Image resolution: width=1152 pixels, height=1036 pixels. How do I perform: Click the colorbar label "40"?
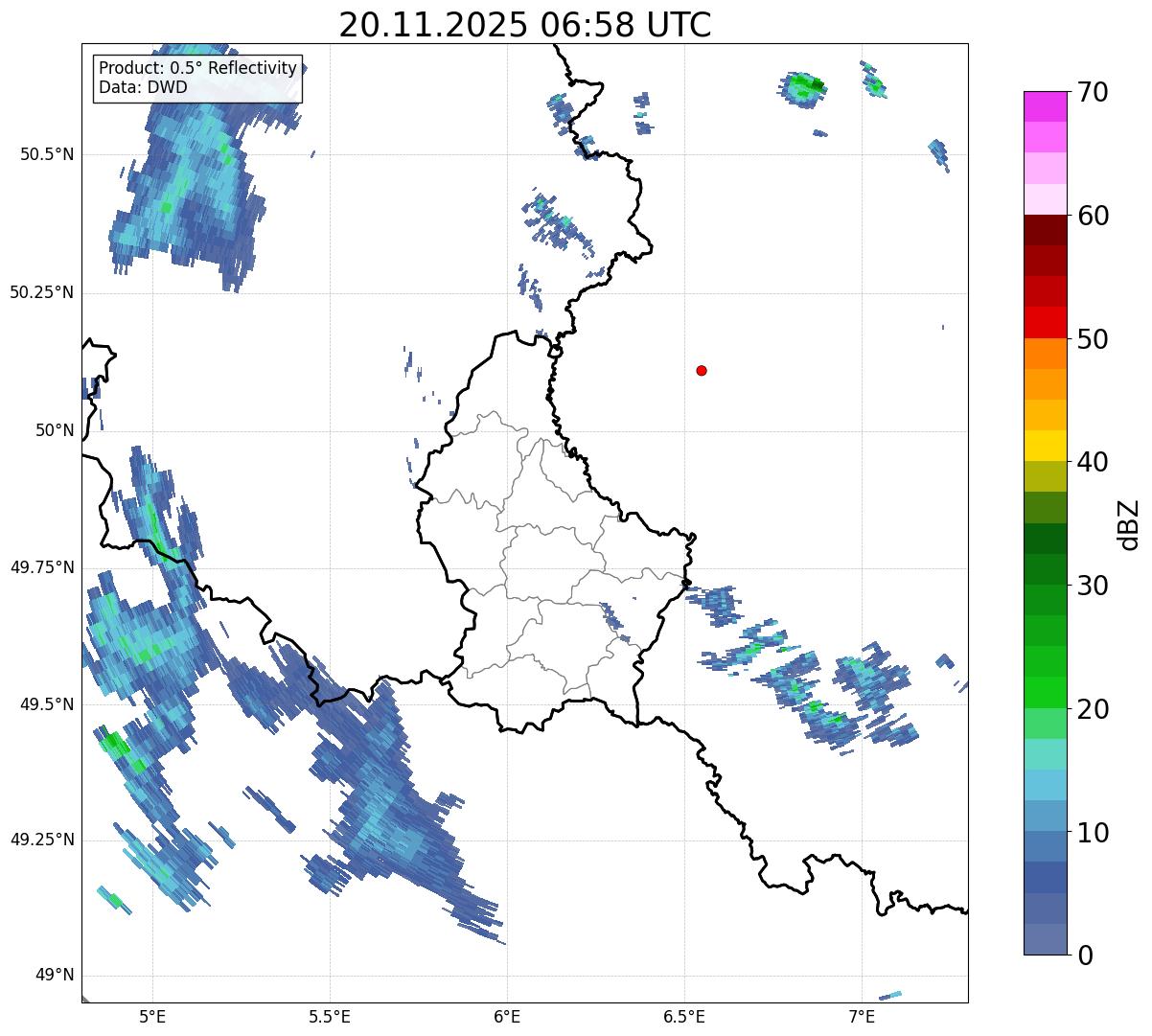tap(1094, 462)
